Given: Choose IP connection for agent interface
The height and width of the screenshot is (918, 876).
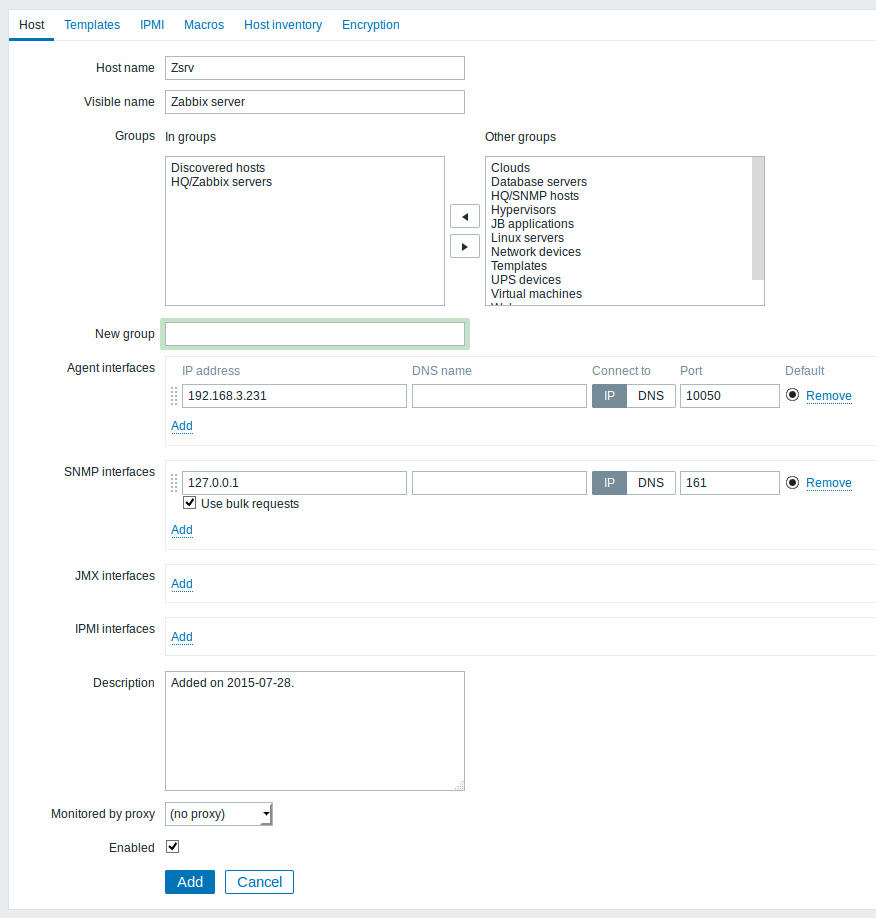Looking at the screenshot, I should pos(610,396).
